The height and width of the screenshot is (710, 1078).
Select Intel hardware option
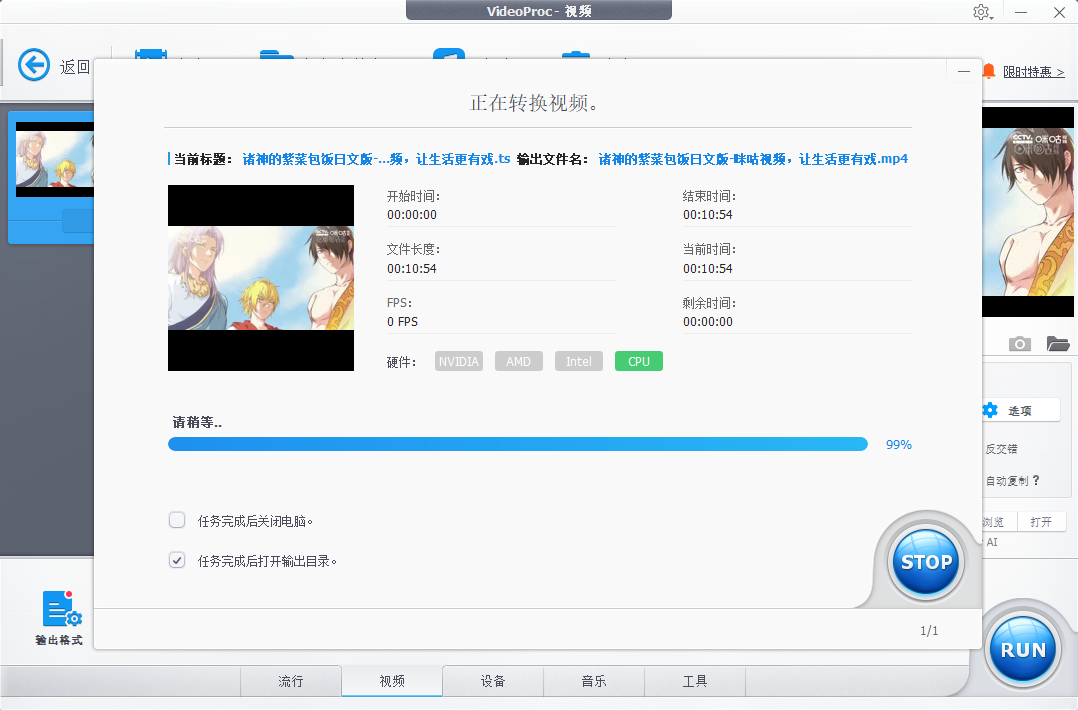pyautogui.click(x=578, y=361)
